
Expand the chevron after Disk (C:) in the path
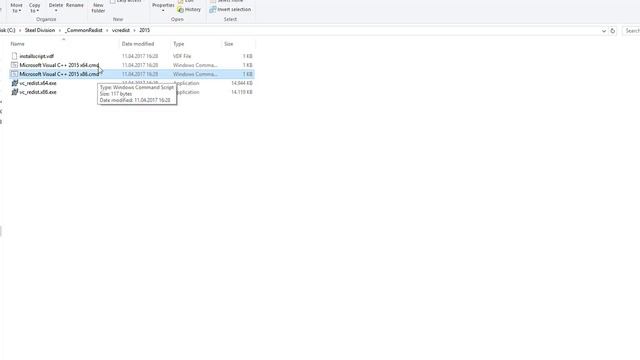click(x=20, y=30)
